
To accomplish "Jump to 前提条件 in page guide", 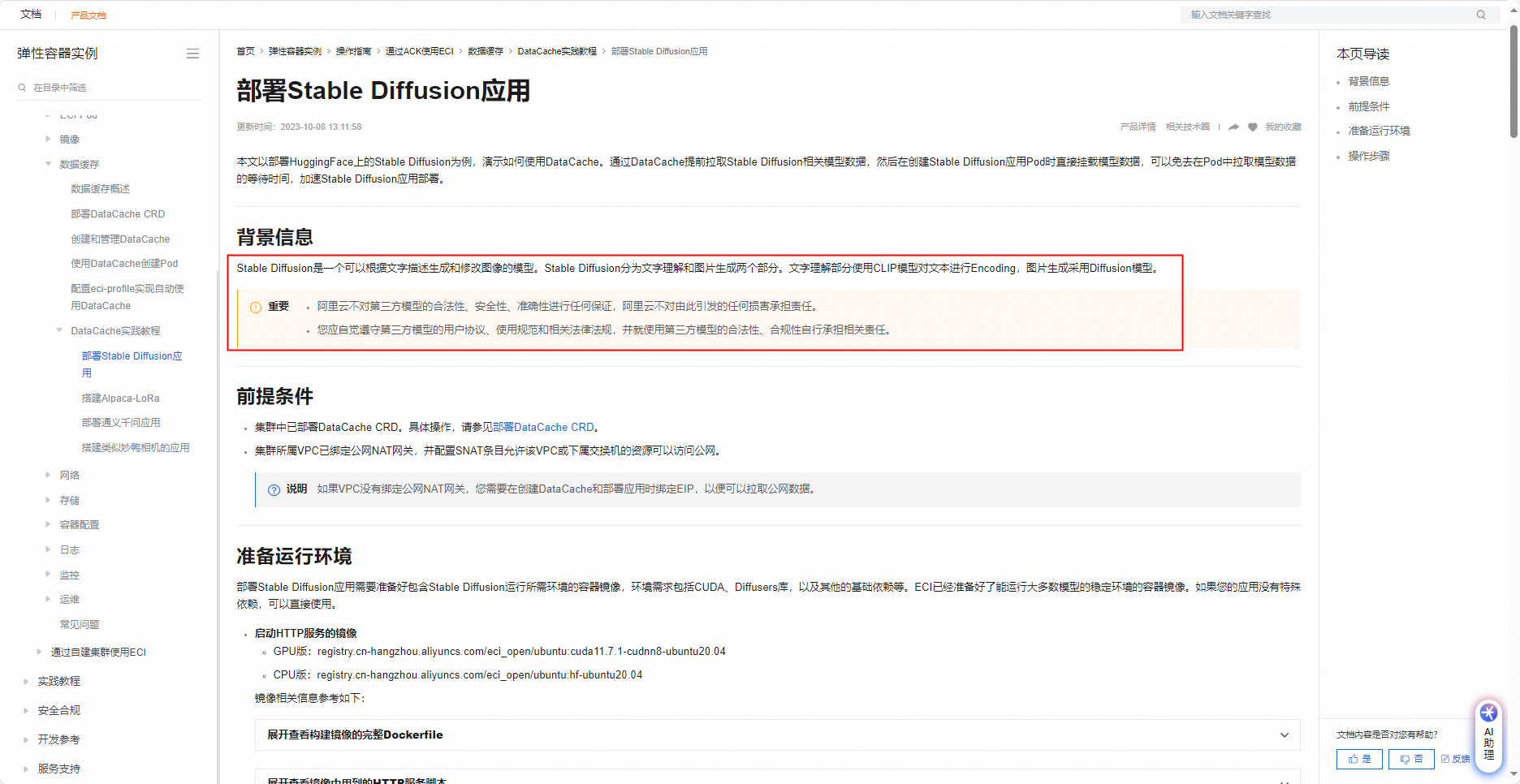I will click(1369, 106).
